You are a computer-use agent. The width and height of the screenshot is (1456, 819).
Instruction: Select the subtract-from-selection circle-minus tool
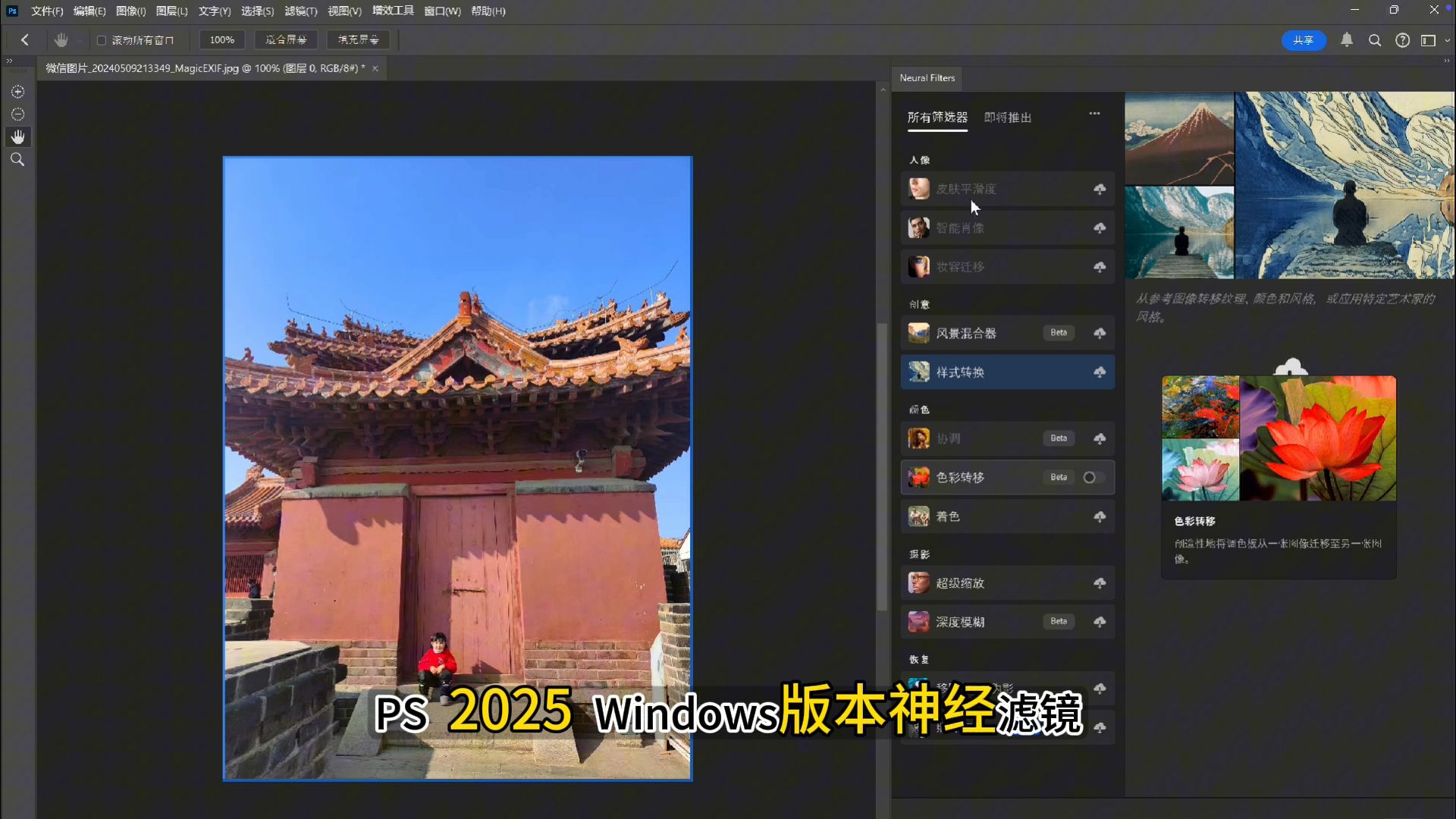[17, 115]
